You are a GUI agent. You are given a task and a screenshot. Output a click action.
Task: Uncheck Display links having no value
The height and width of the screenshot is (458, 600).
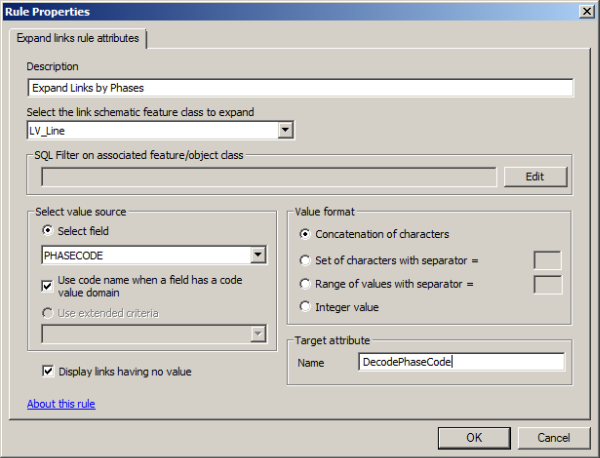click(49, 372)
